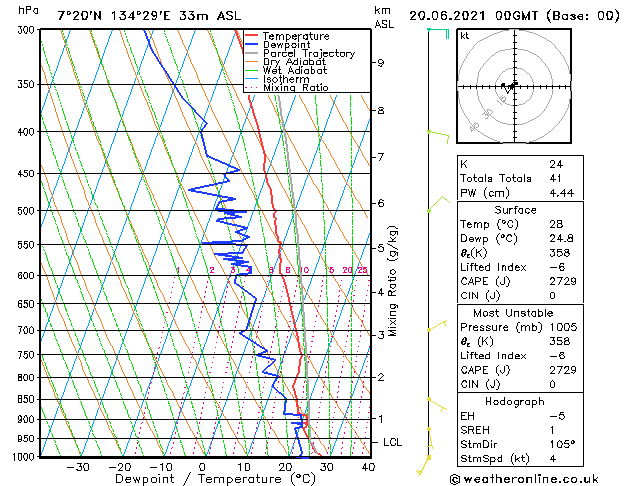This screenshot has width=629, height=486.
Task: Click the red Temperature legend line swatch
Action: point(252,36)
